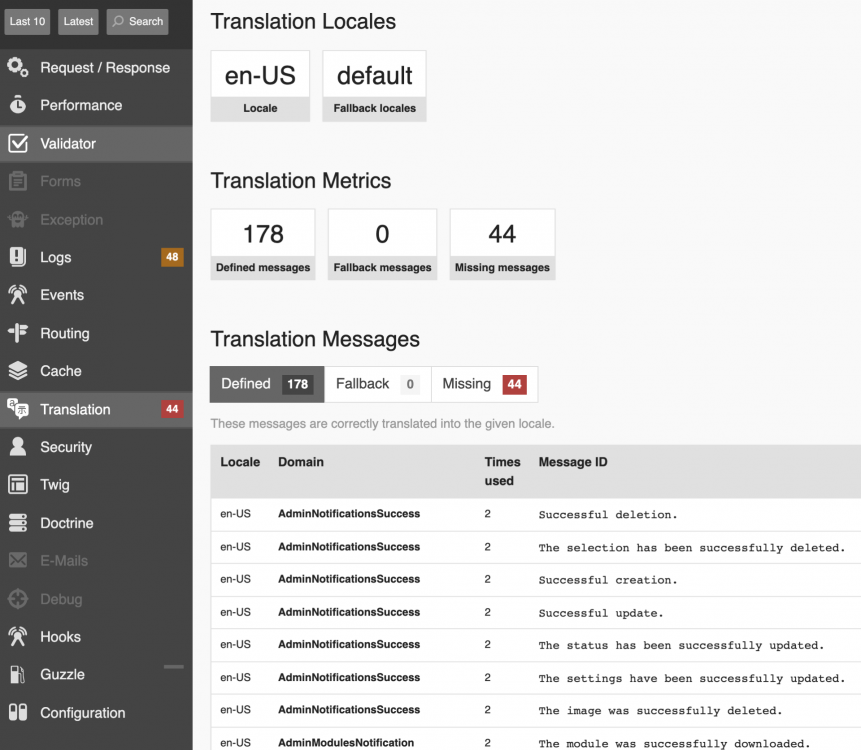Open the Hooks panel
861x750 pixels.
point(96,637)
